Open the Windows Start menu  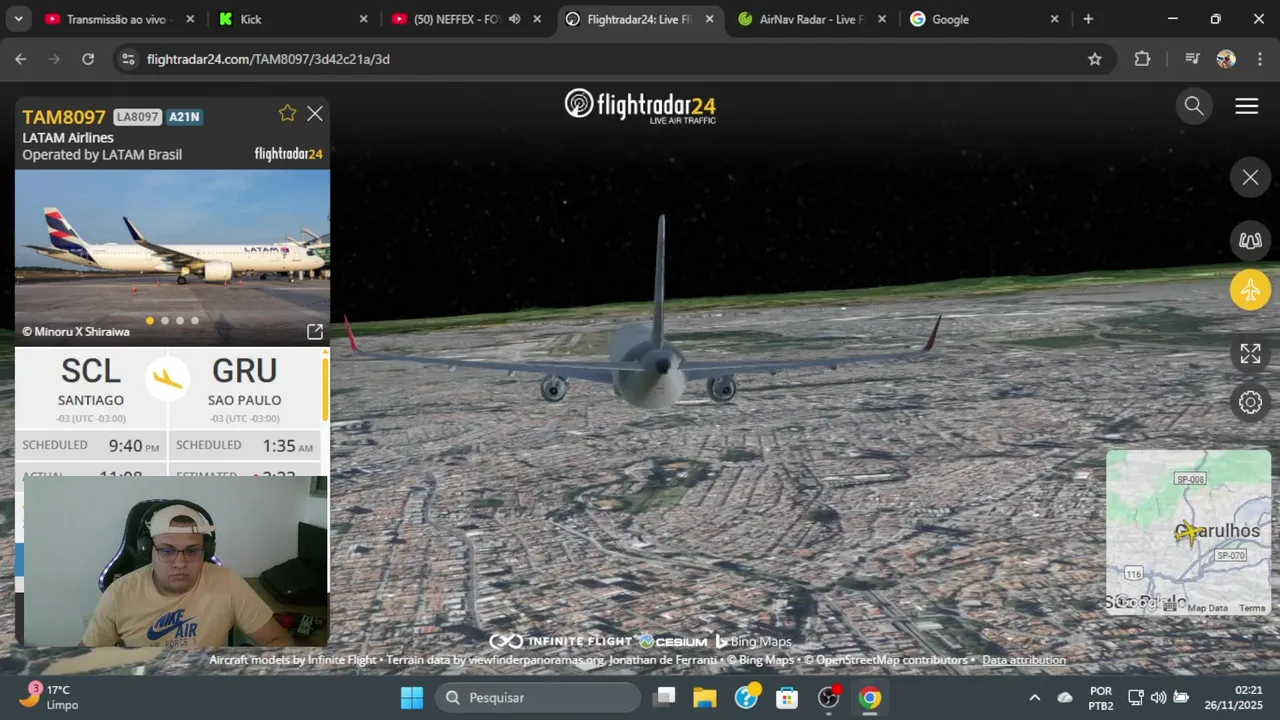(412, 698)
